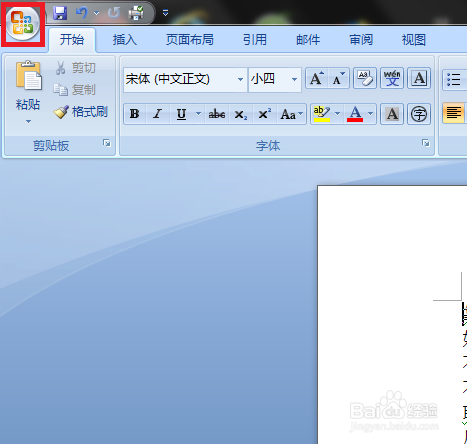
Task: Activate the 格式刷 format painter
Action: tap(80, 112)
